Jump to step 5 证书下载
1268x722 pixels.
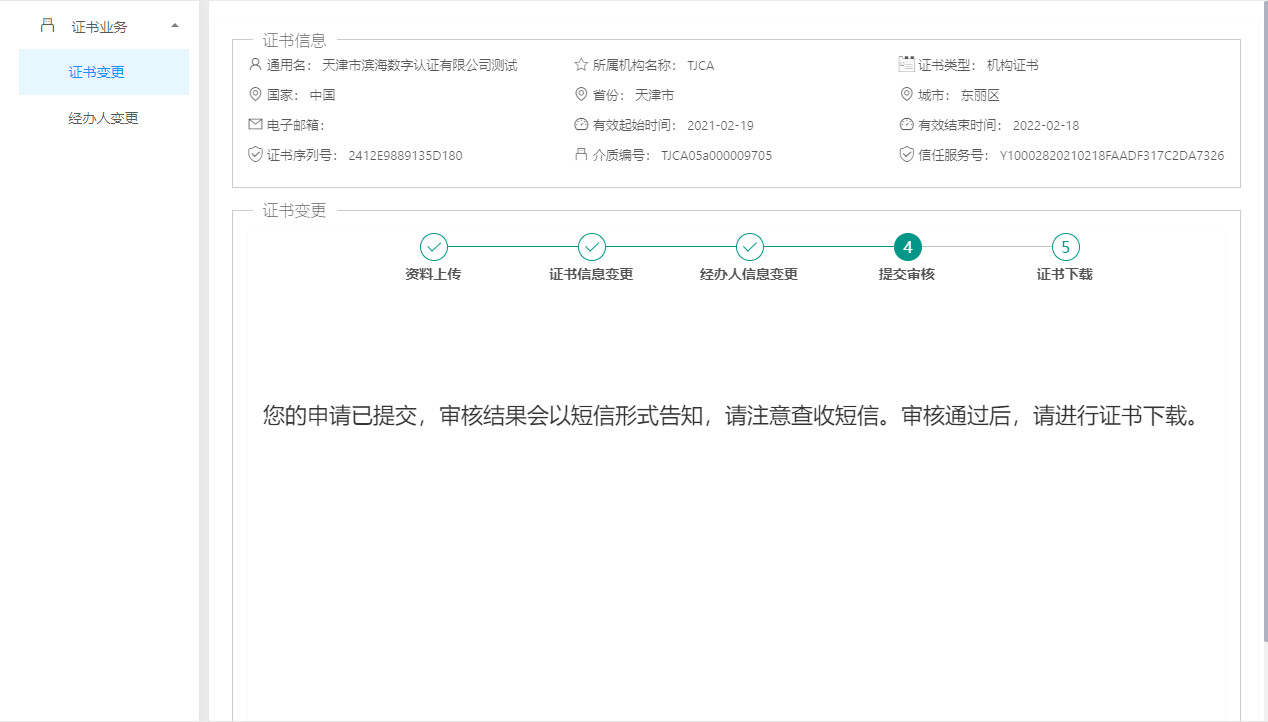tap(1065, 247)
